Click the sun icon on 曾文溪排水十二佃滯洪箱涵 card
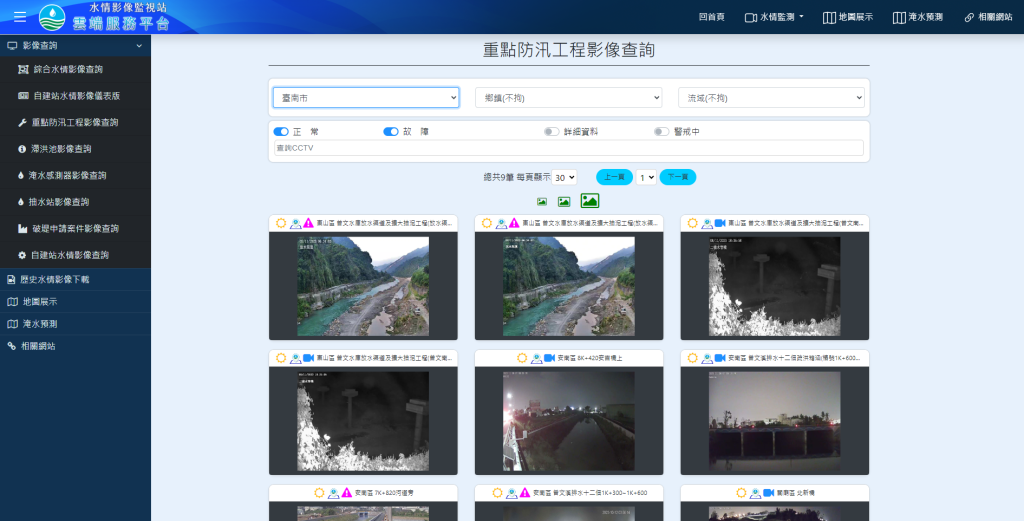1024x521 pixels. point(692,358)
